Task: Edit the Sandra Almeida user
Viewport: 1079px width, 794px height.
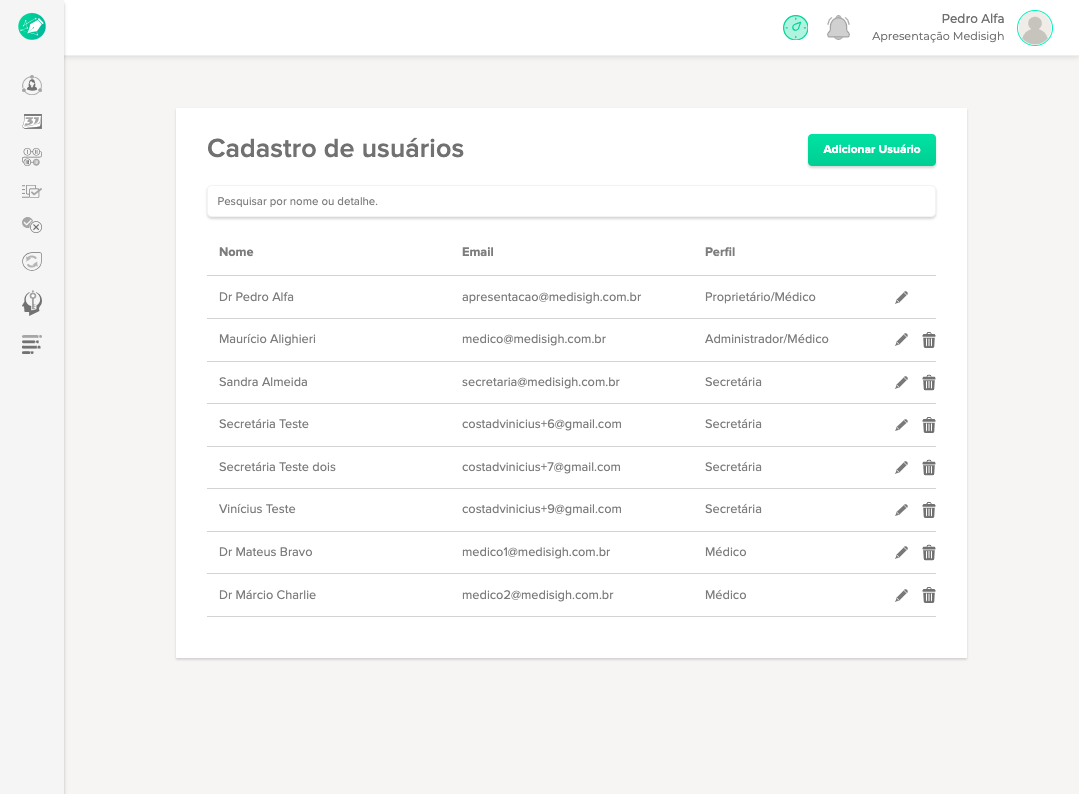Action: click(901, 383)
